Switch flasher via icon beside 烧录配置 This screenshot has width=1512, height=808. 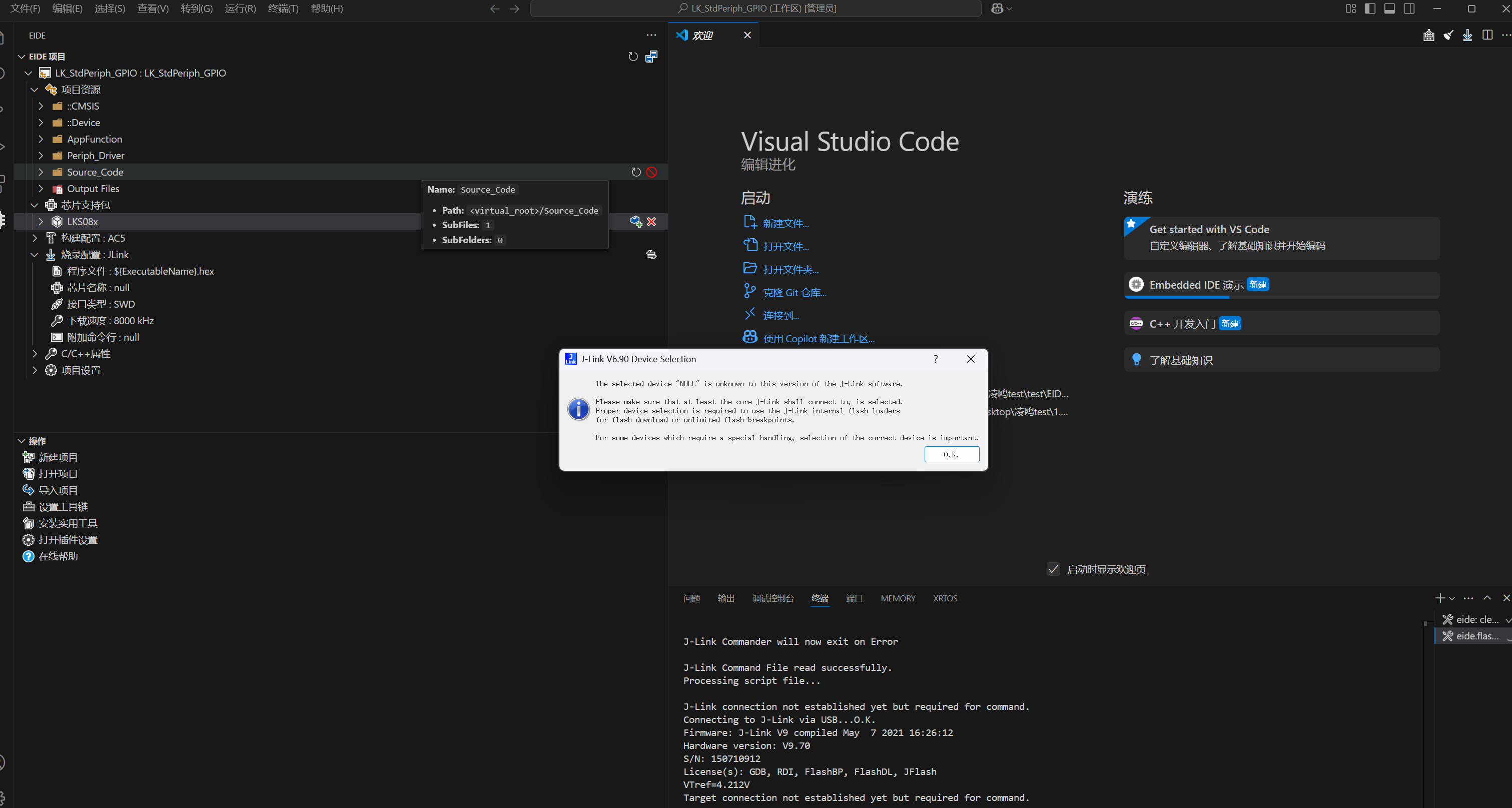point(651,255)
